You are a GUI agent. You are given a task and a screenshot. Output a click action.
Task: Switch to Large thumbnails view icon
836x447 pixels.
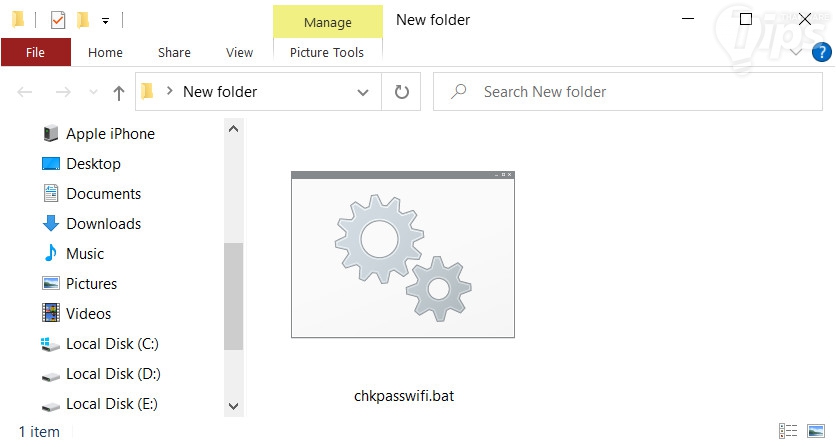point(815,431)
